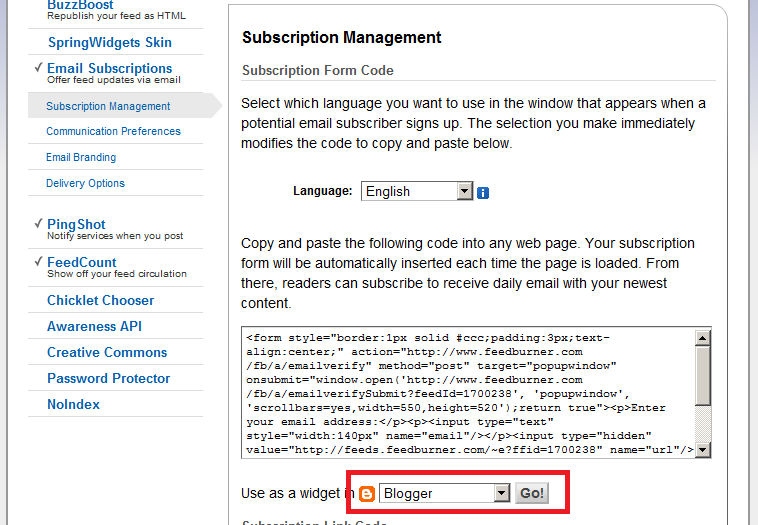
Task: Open Password Protector link
Action: [x=108, y=378]
